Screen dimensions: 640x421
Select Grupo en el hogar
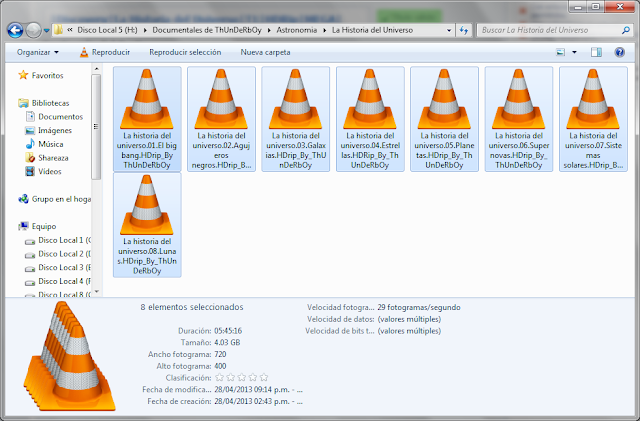click(54, 199)
